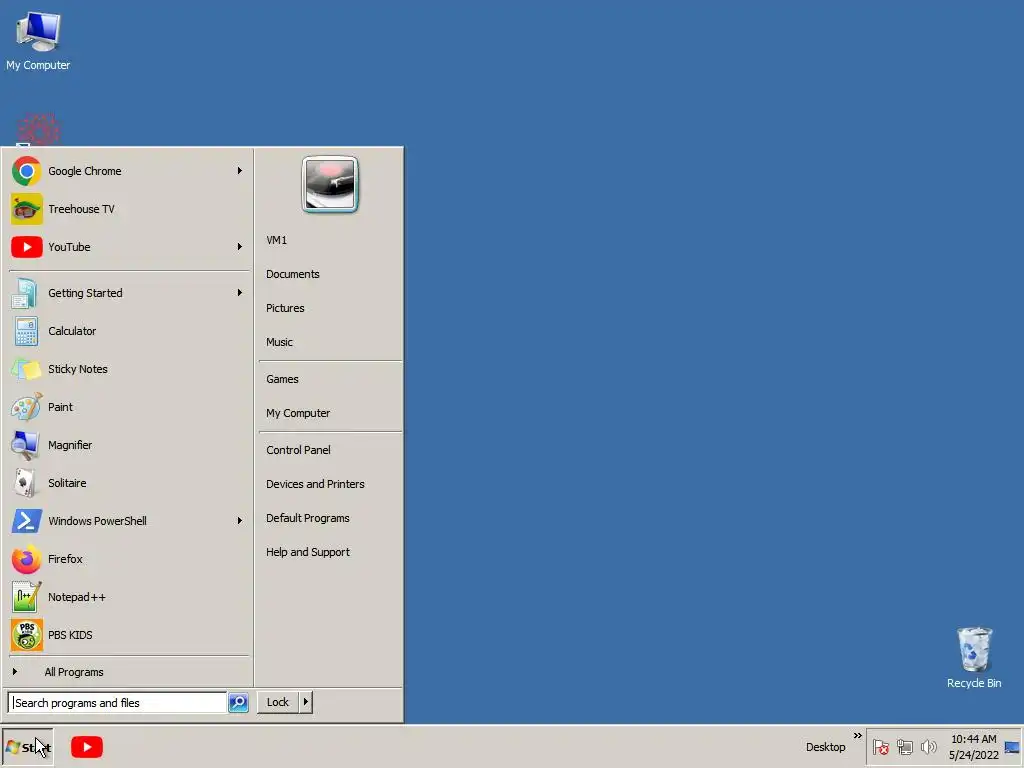Image resolution: width=1024 pixels, height=768 pixels.
Task: Expand the Windows PowerShell submenu arrow
Action: tap(240, 521)
